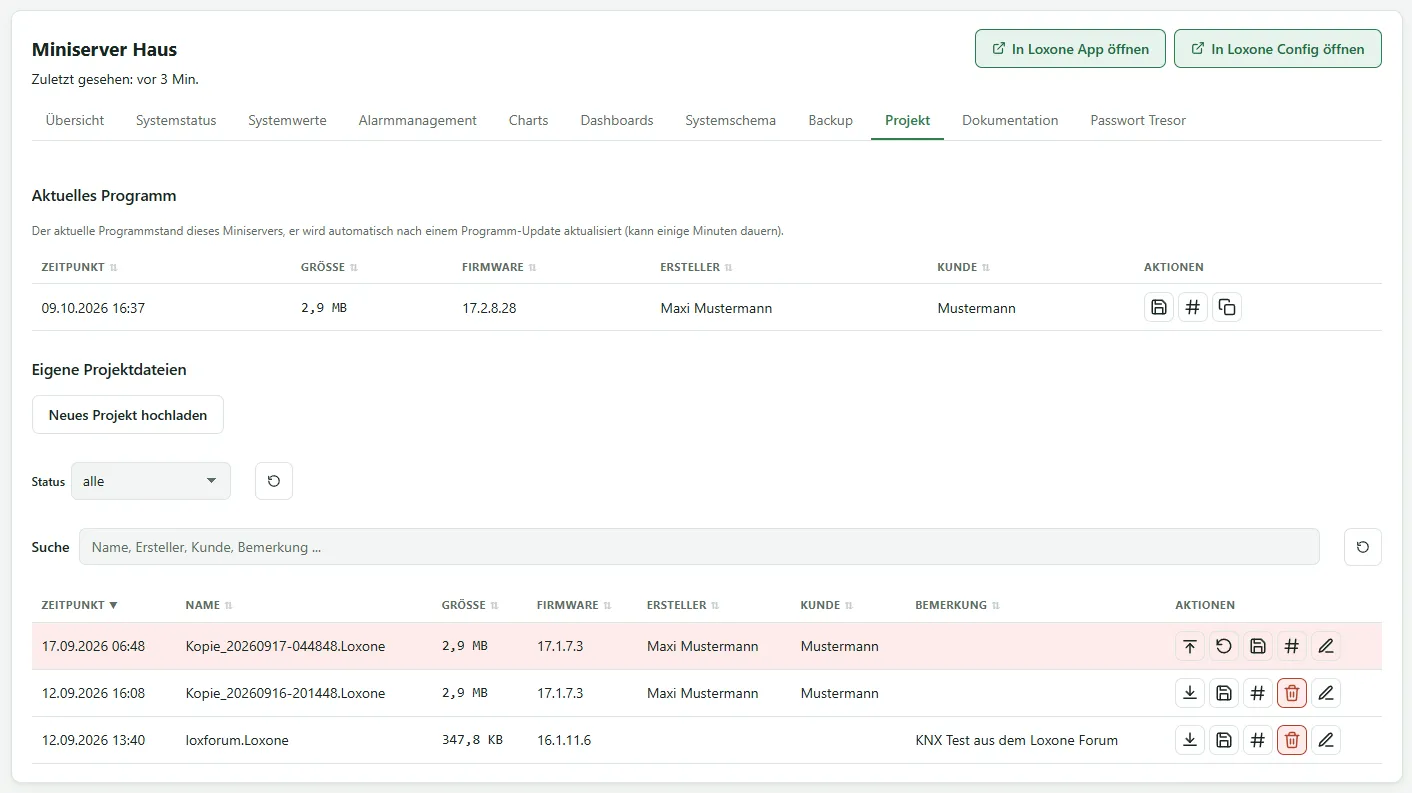The height and width of the screenshot is (793, 1412).
Task: Click the remark 'KNX Test aus dem Loxone Forum'
Action: point(1017,740)
